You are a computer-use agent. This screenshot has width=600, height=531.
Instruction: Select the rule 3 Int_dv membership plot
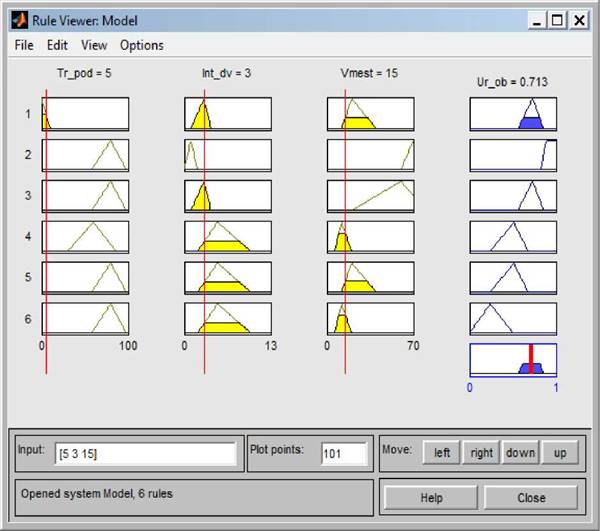coord(228,196)
